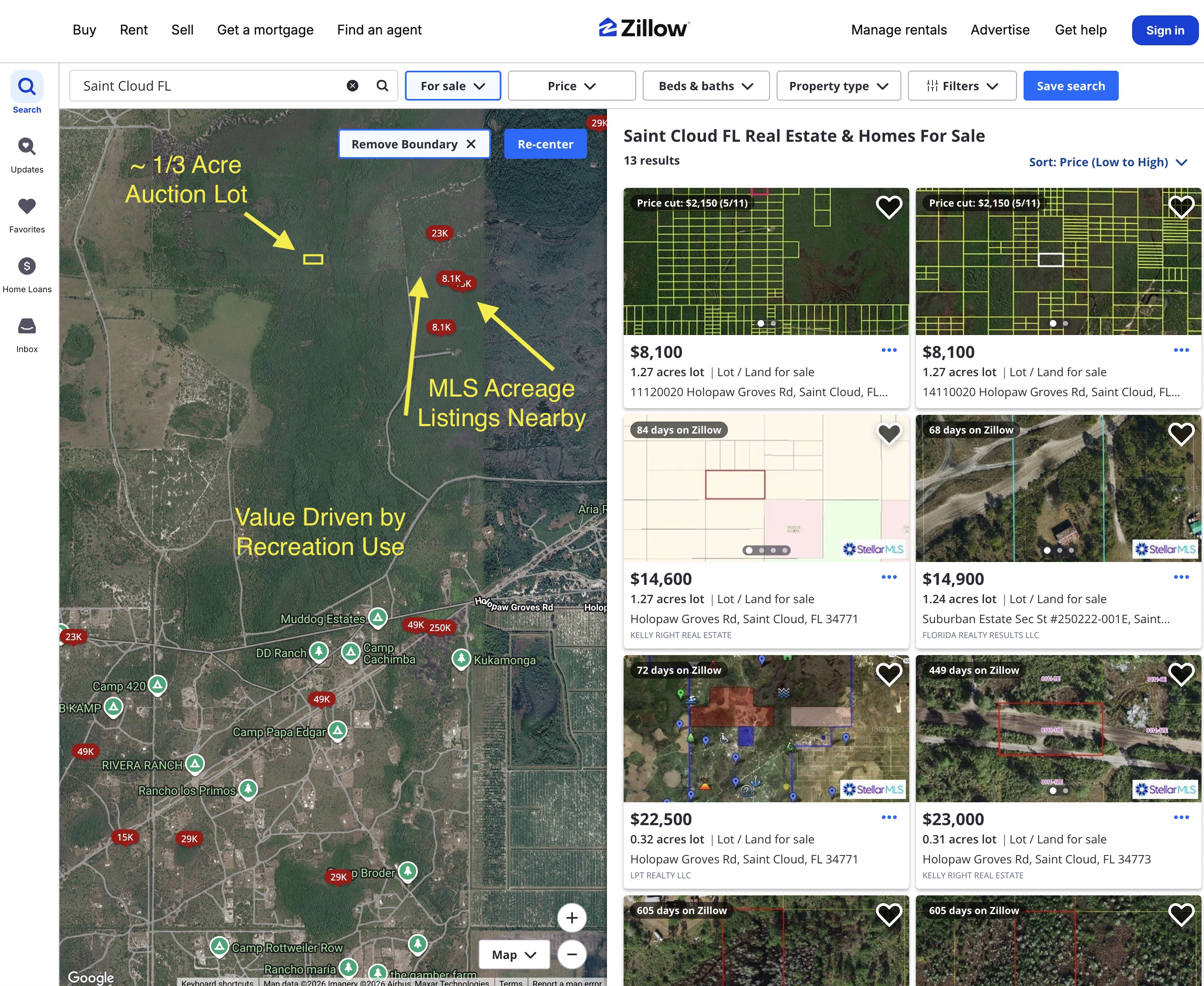Save 11120020 Holopaw Groves Rd to favorites
Image resolution: width=1204 pixels, height=986 pixels.
(889, 207)
